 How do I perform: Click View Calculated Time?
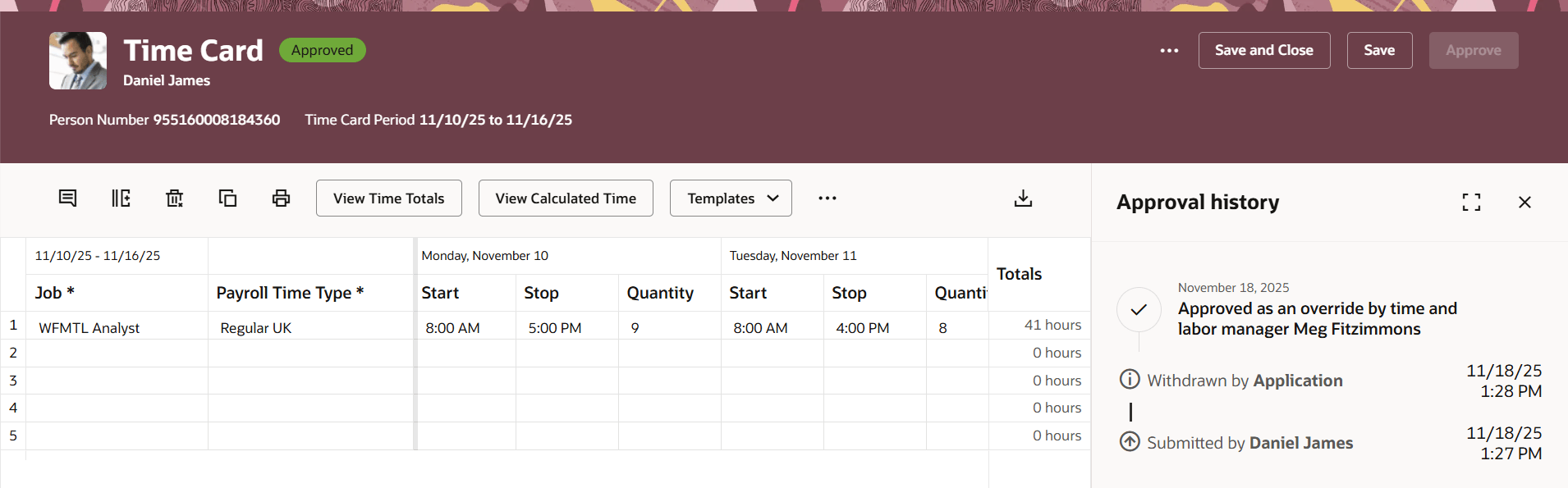pos(565,198)
